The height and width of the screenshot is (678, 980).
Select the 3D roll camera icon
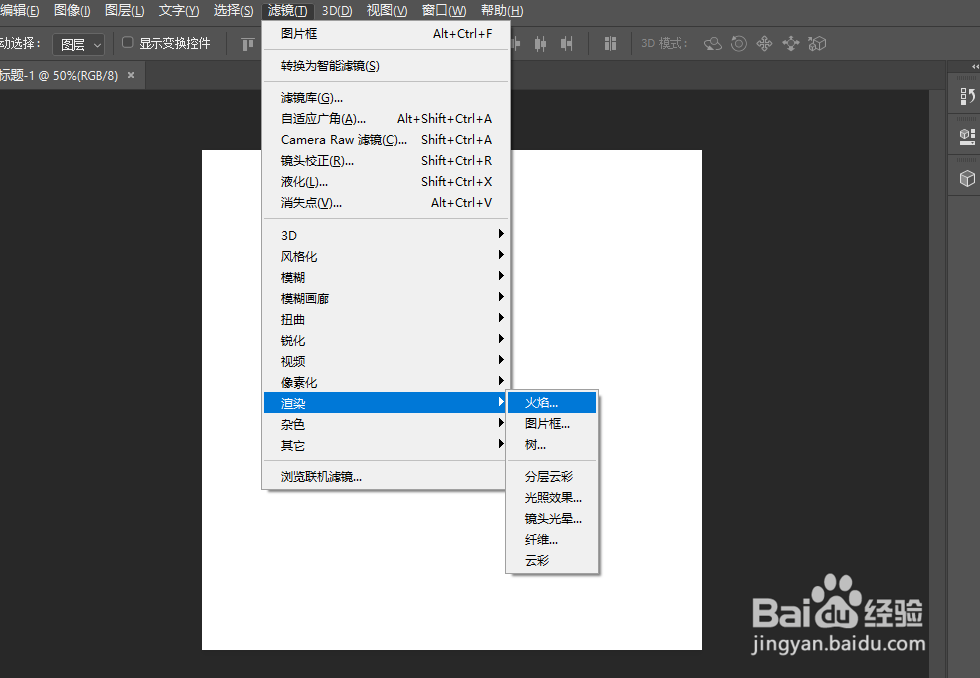pyautogui.click(x=739, y=44)
